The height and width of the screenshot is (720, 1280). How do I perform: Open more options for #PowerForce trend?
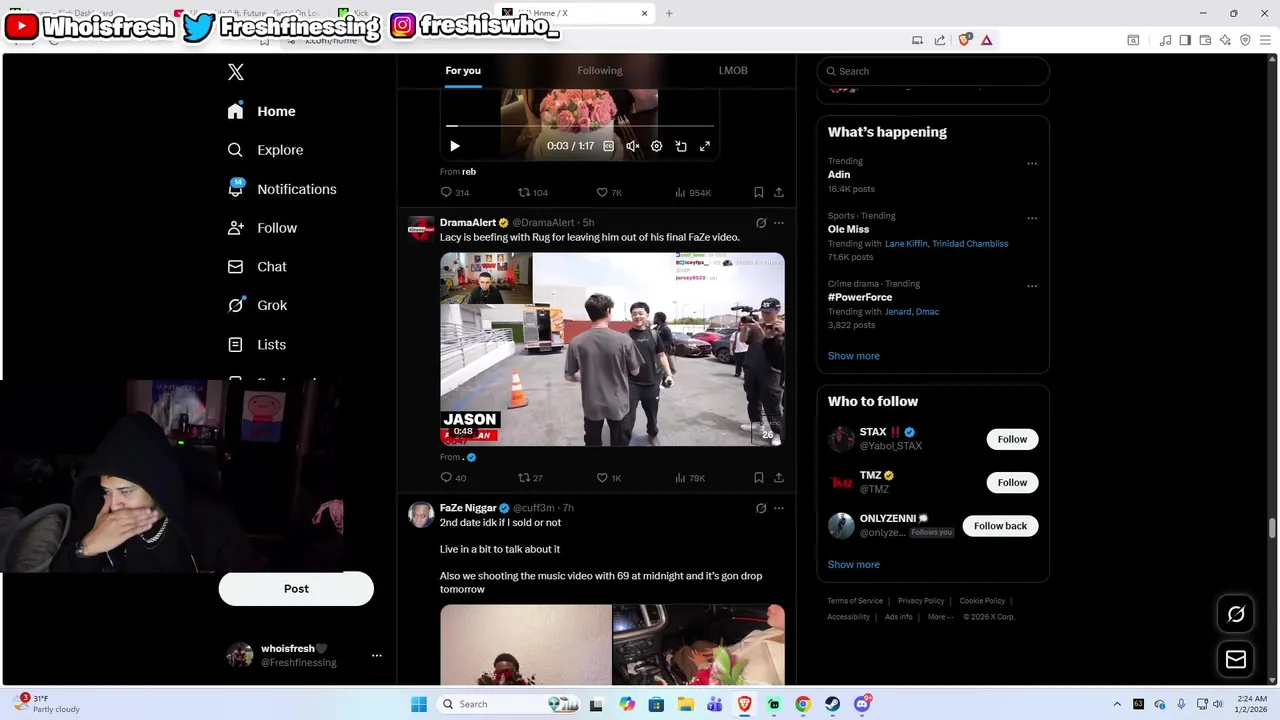(x=1032, y=286)
